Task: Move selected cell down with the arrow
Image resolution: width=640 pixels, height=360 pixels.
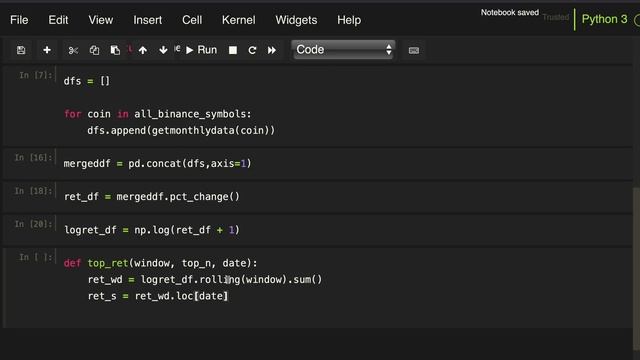Action: tap(163, 50)
